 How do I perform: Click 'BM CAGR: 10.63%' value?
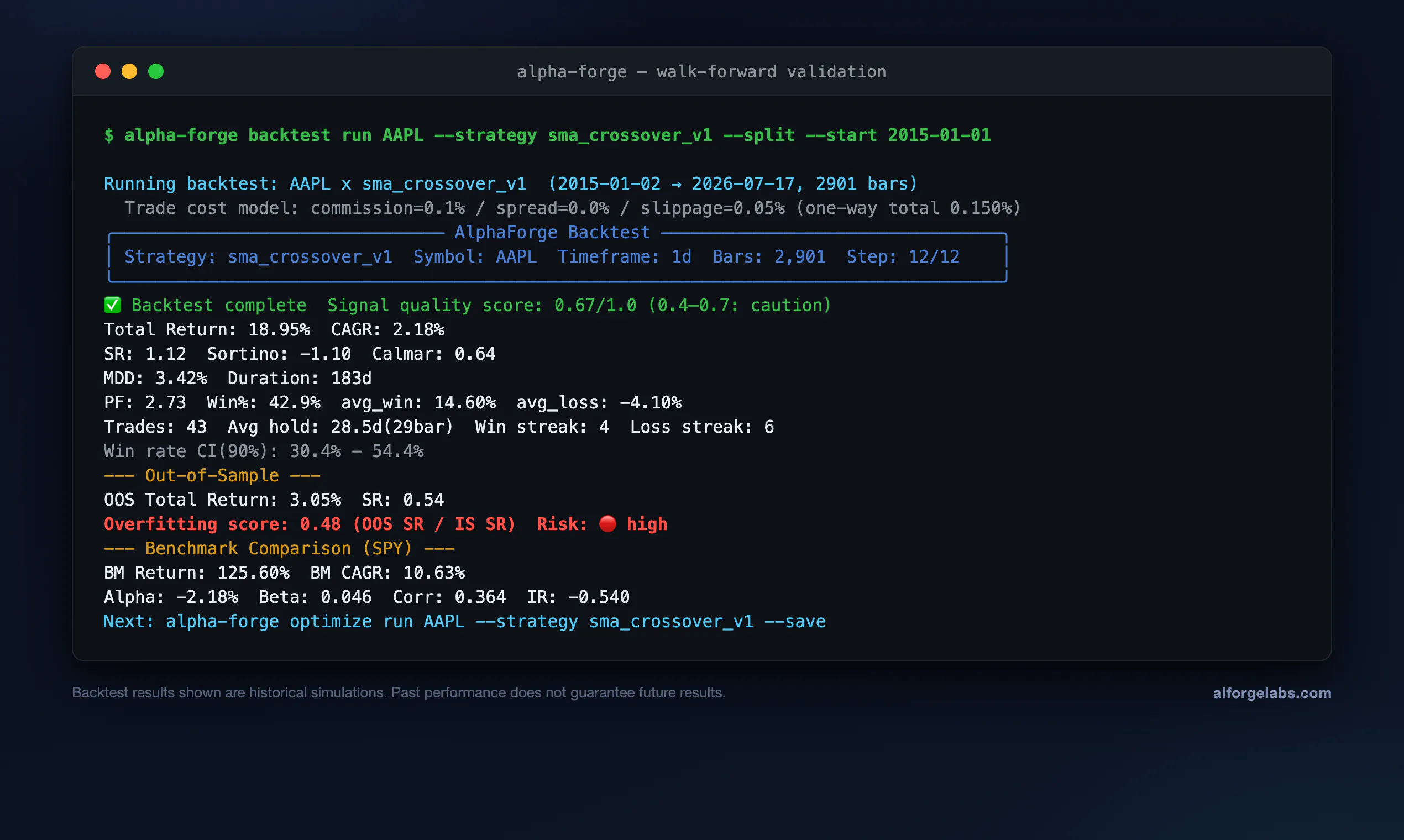[387, 573]
